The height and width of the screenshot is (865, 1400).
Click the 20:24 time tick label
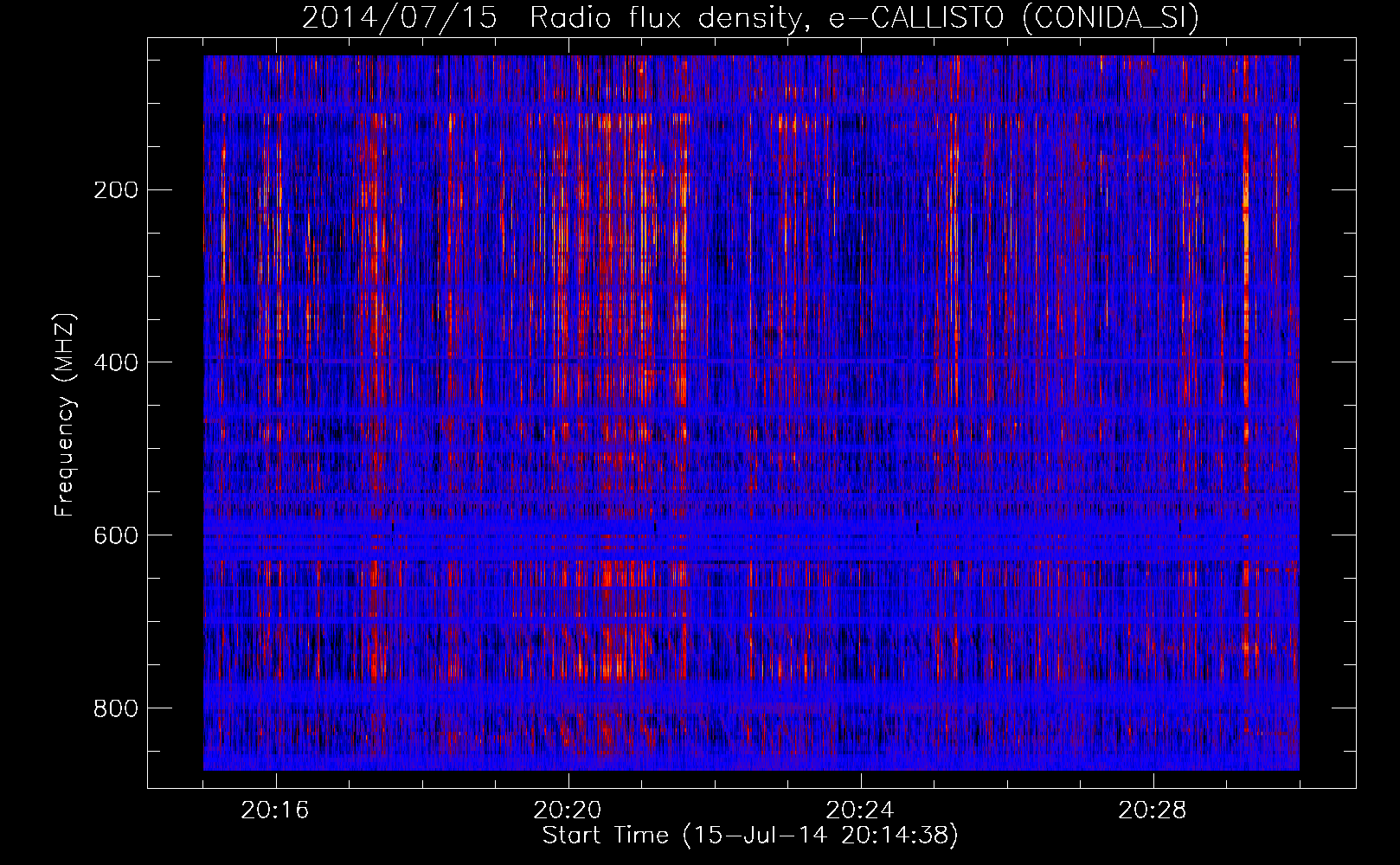pyautogui.click(x=860, y=811)
